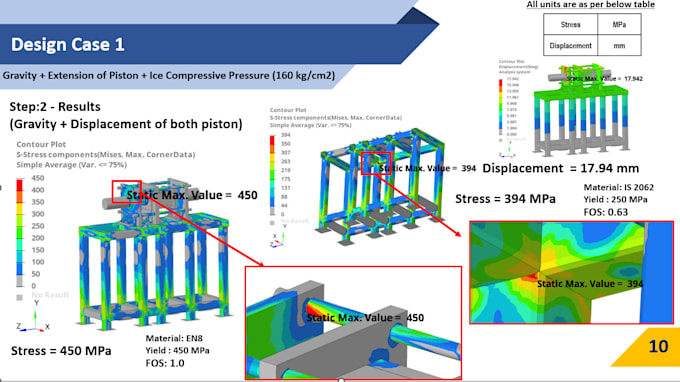Click the red swatch beside legend value 394

coord(272,140)
